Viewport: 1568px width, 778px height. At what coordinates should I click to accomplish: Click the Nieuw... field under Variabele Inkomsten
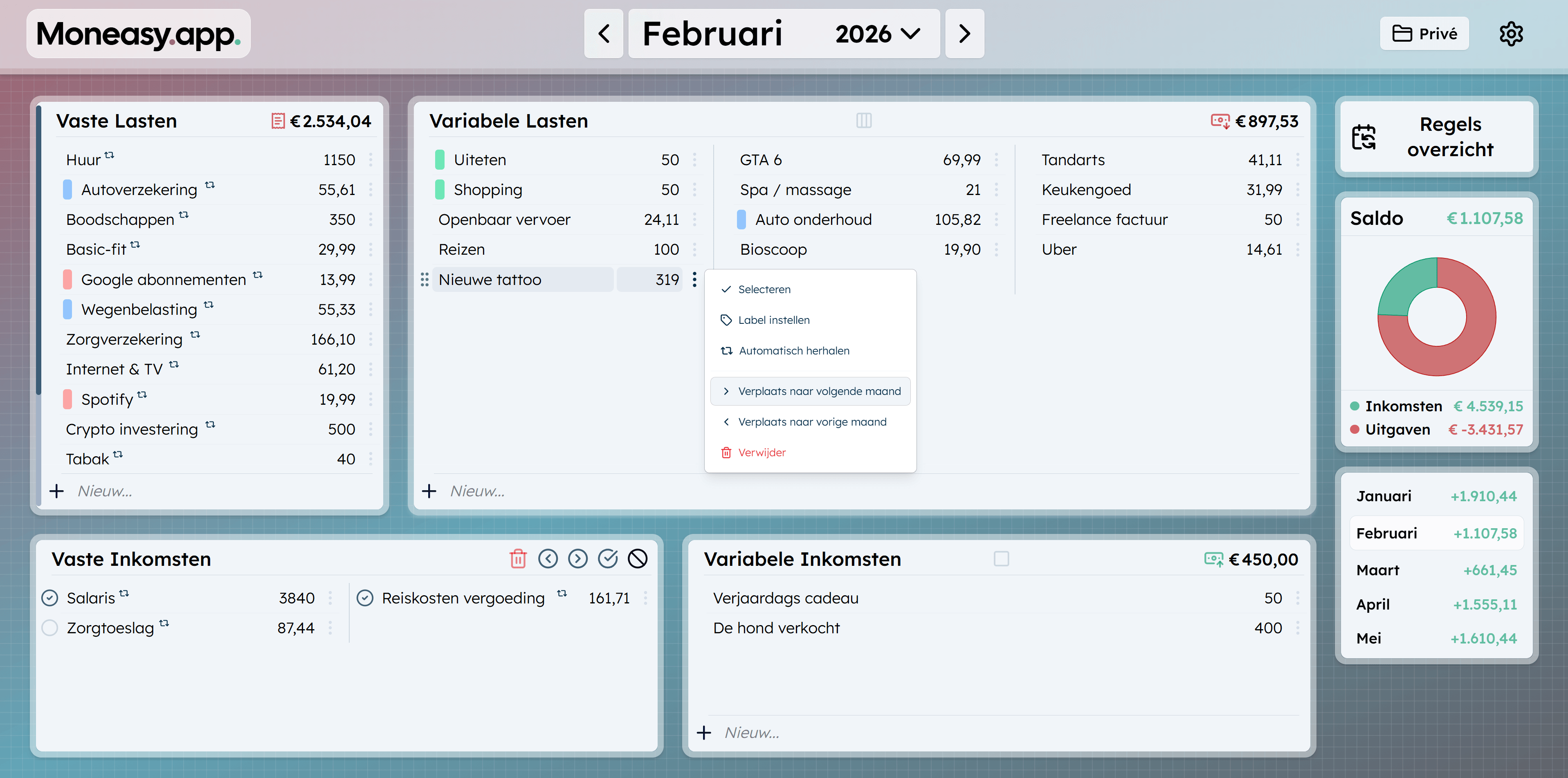pyautogui.click(x=752, y=732)
